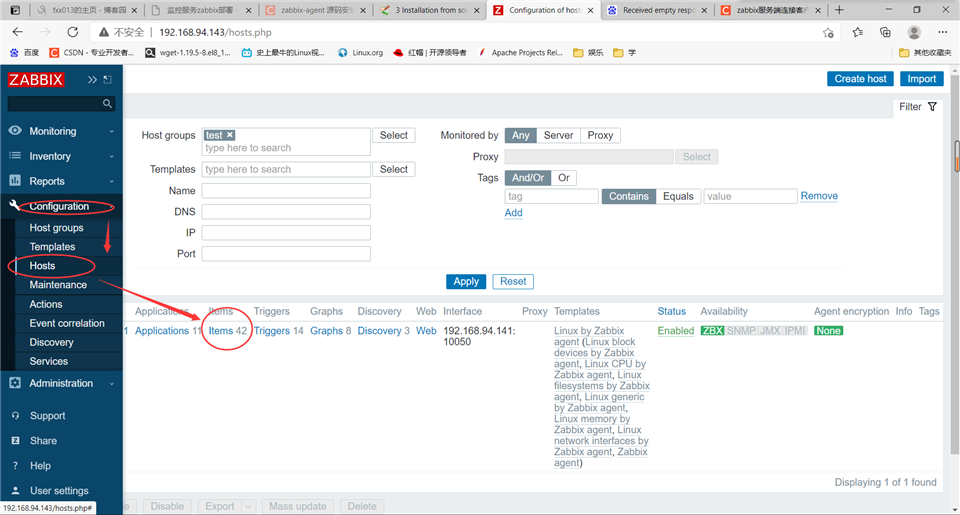The width and height of the screenshot is (960, 515).
Task: Set Monitored by to Proxy
Action: point(600,135)
